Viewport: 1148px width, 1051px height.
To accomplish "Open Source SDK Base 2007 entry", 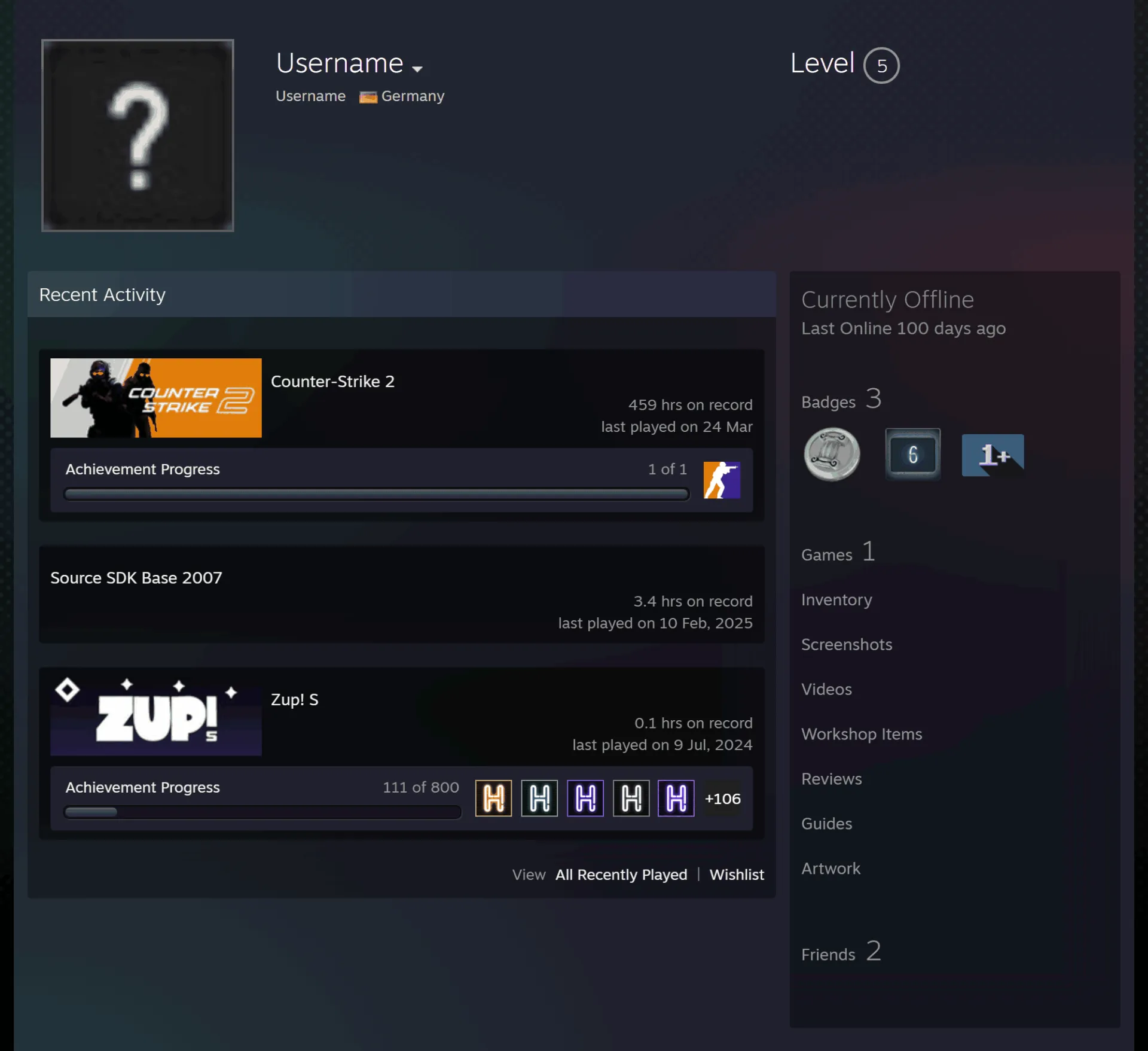I will (x=136, y=578).
